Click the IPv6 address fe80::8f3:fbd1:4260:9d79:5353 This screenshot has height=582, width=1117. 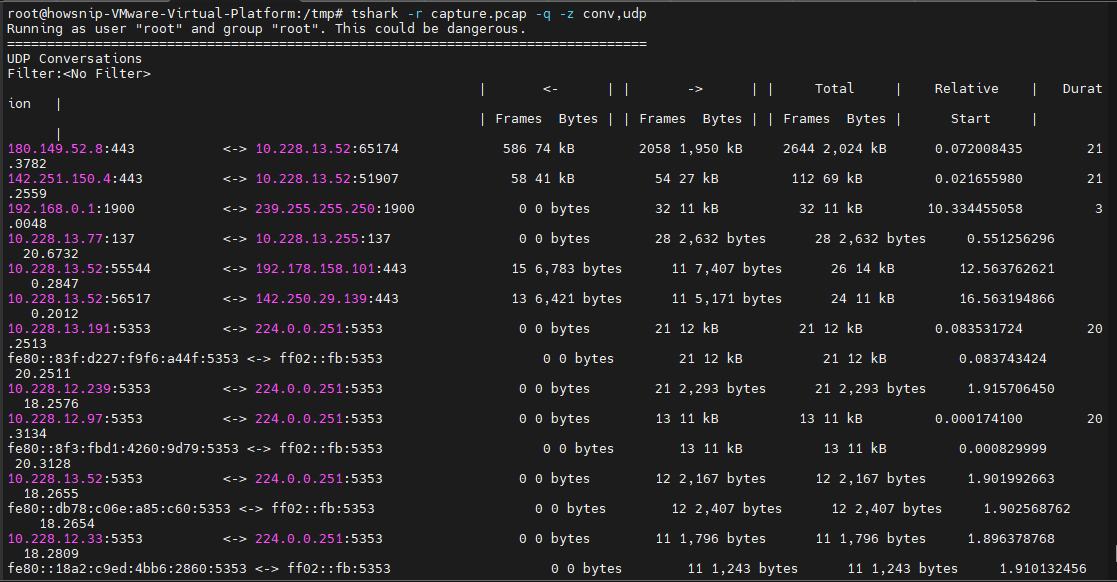pyautogui.click(x=123, y=448)
